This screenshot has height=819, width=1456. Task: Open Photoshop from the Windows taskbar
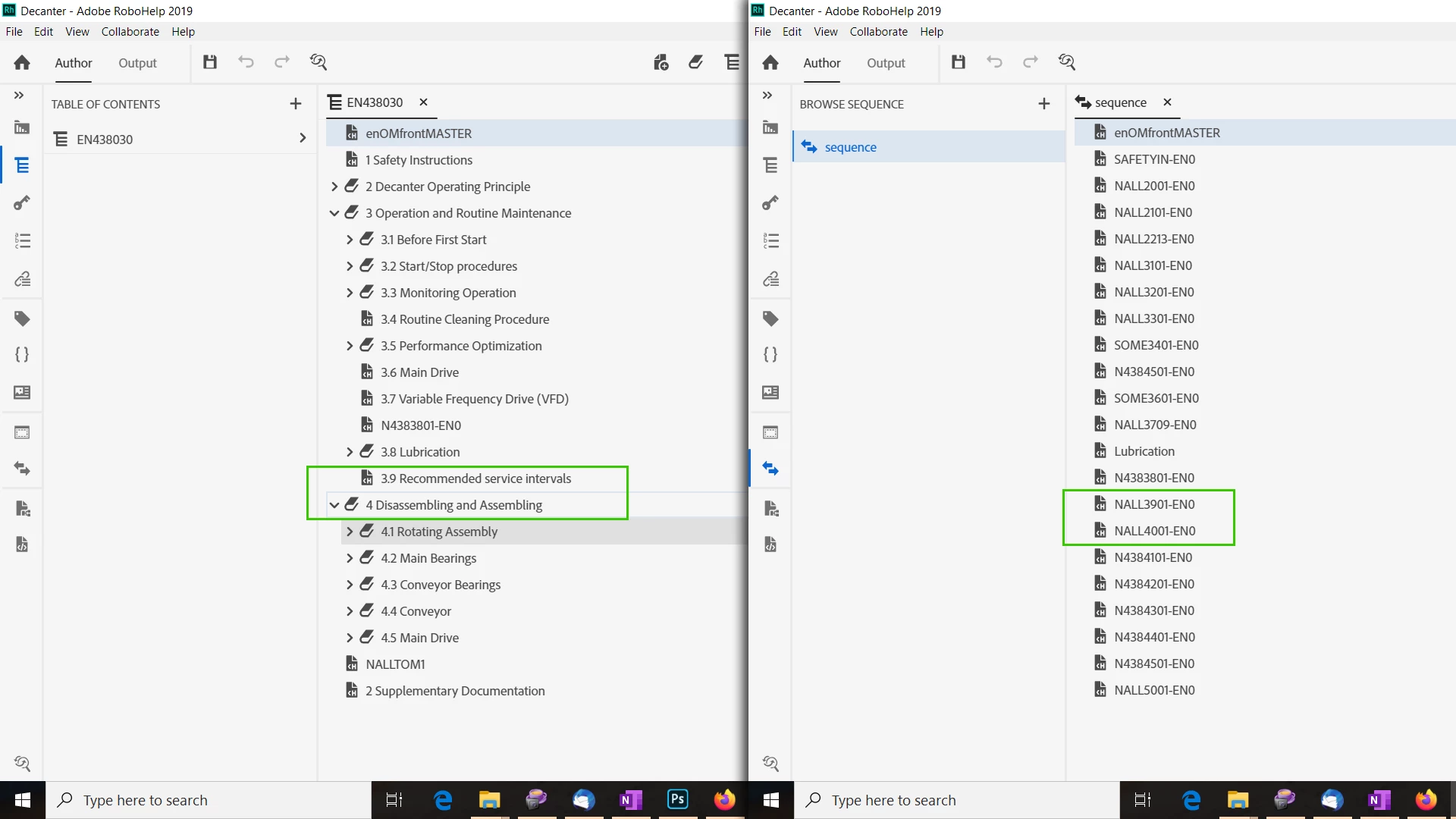[677, 799]
